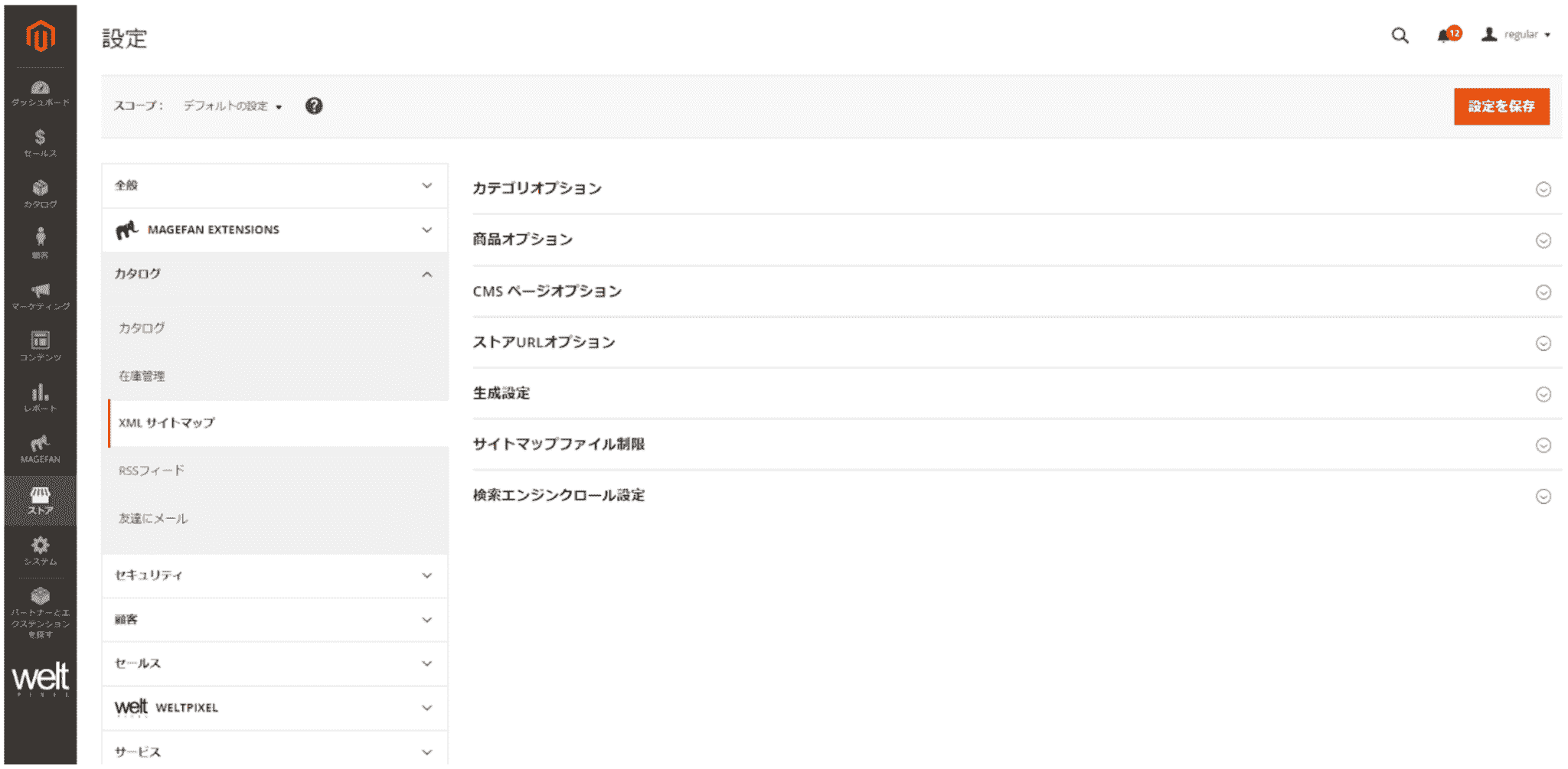Open the システム gear icon
1568x769 pixels.
(x=41, y=547)
